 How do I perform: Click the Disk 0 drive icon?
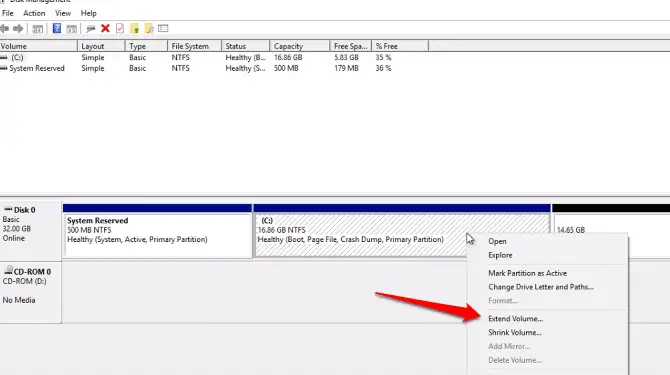(x=8, y=209)
